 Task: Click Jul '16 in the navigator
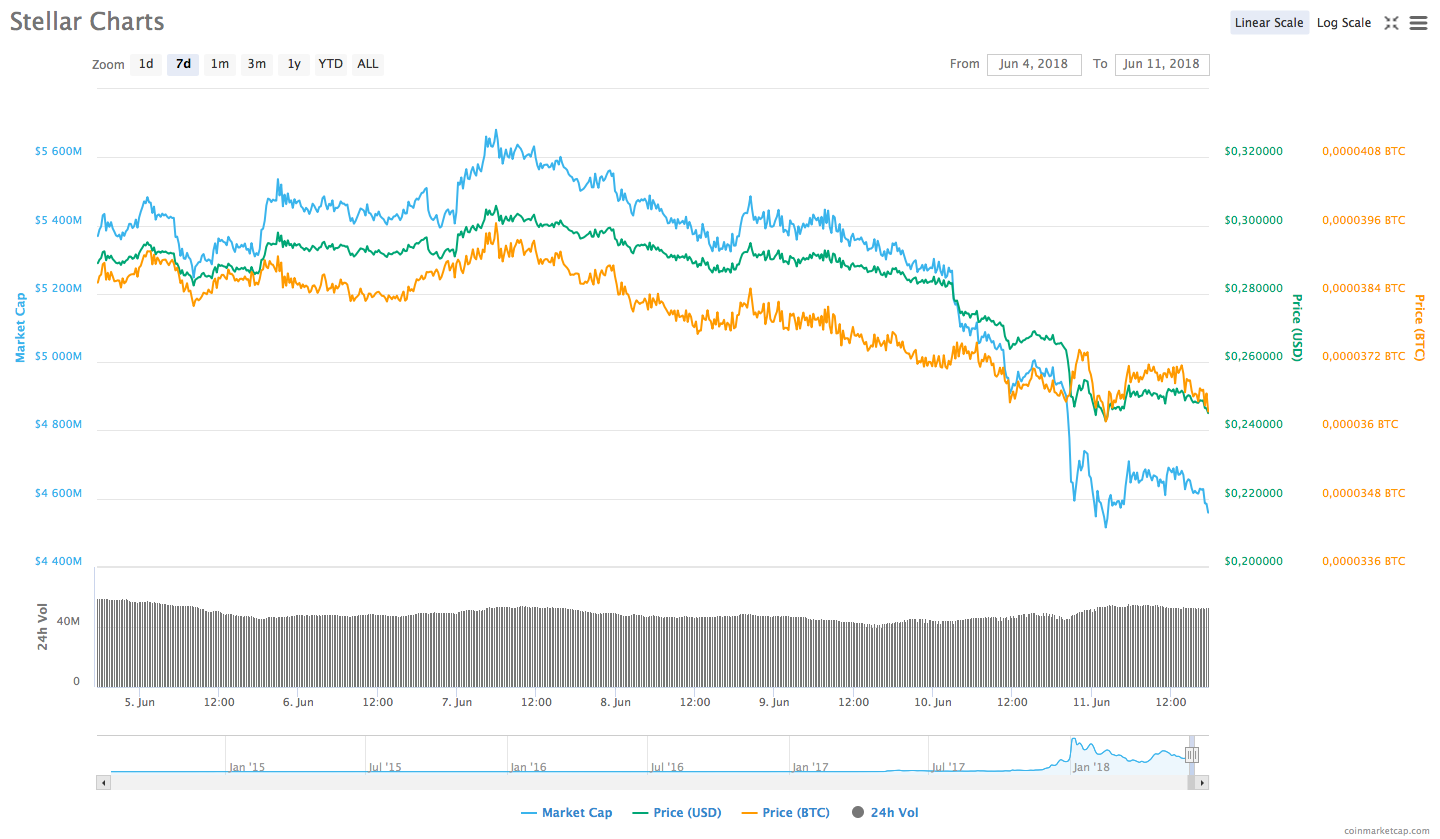667,767
